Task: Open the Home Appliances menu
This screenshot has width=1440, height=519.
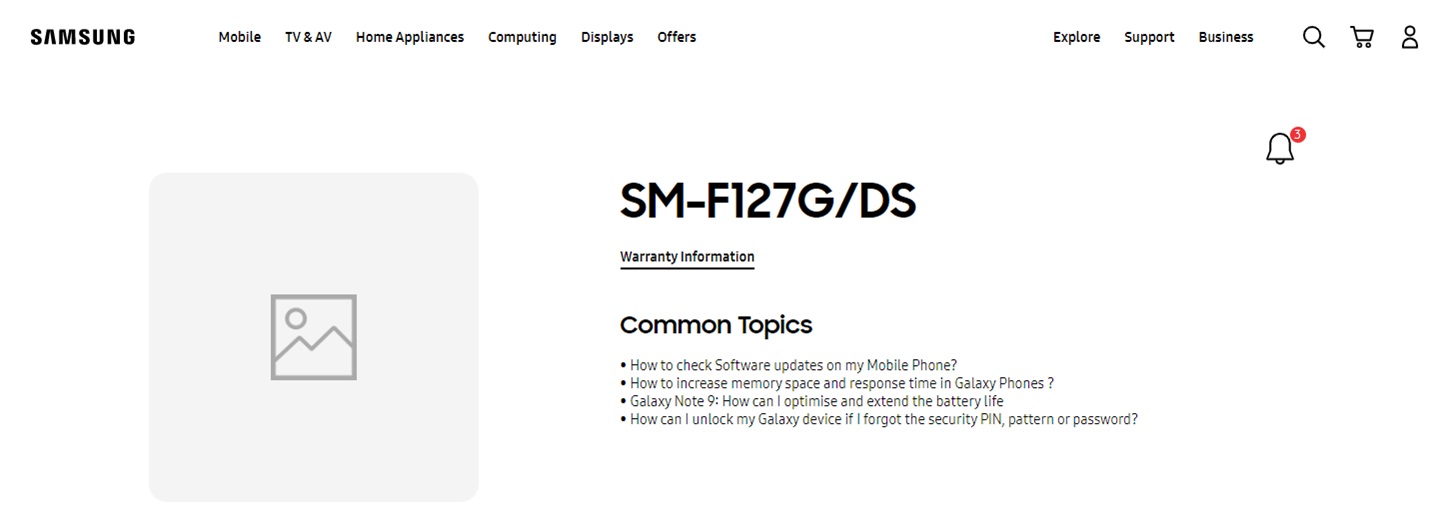Action: click(x=409, y=37)
